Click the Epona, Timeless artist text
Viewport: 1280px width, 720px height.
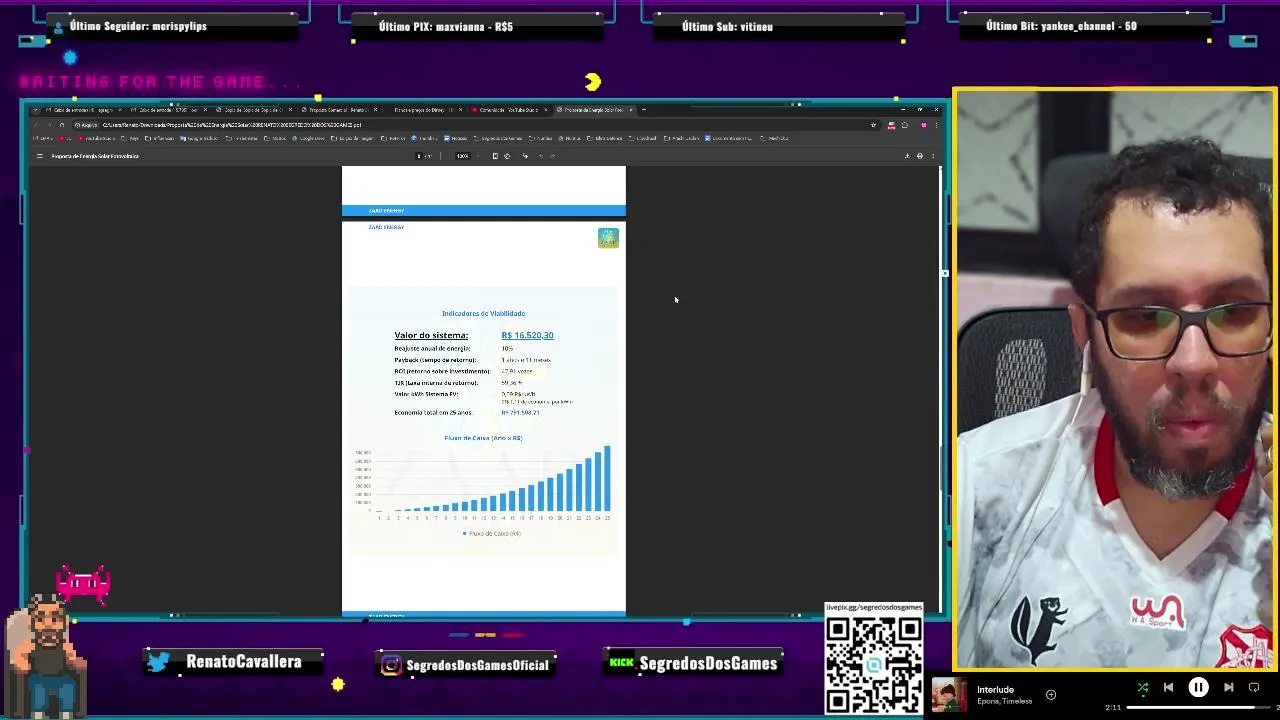1003,701
